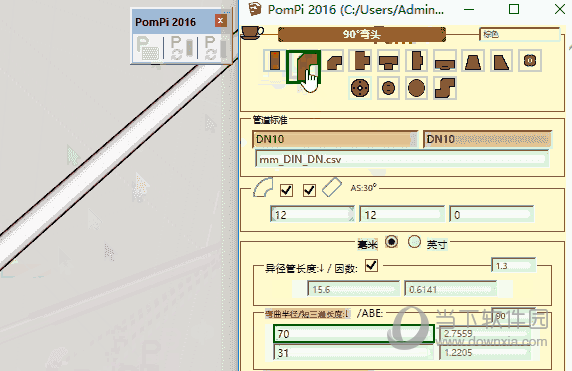Click the 管道标准 group label
Viewport: 572px width, 371px height.
click(x=270, y=120)
